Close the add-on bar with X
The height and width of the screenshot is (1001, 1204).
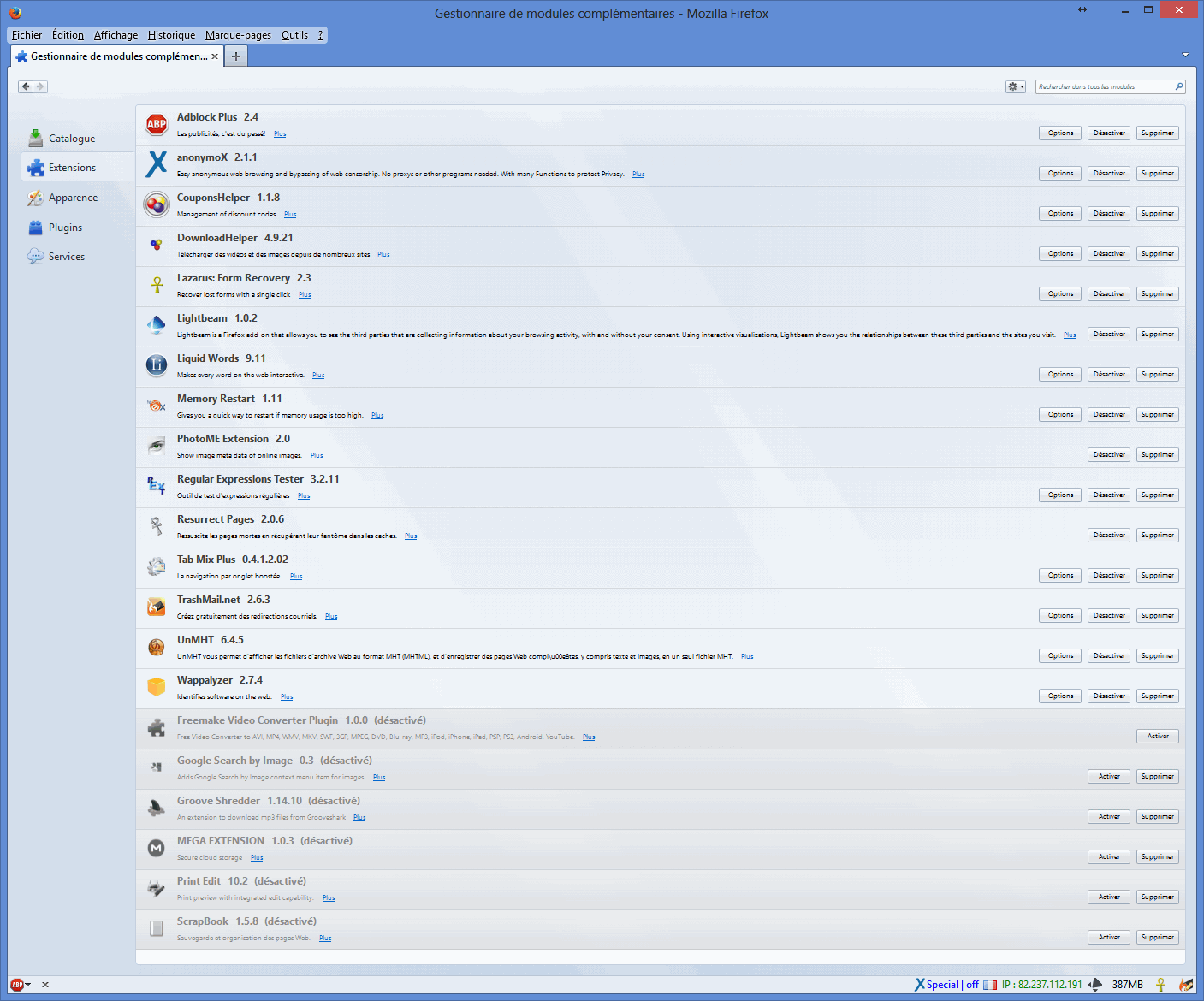pos(45,985)
